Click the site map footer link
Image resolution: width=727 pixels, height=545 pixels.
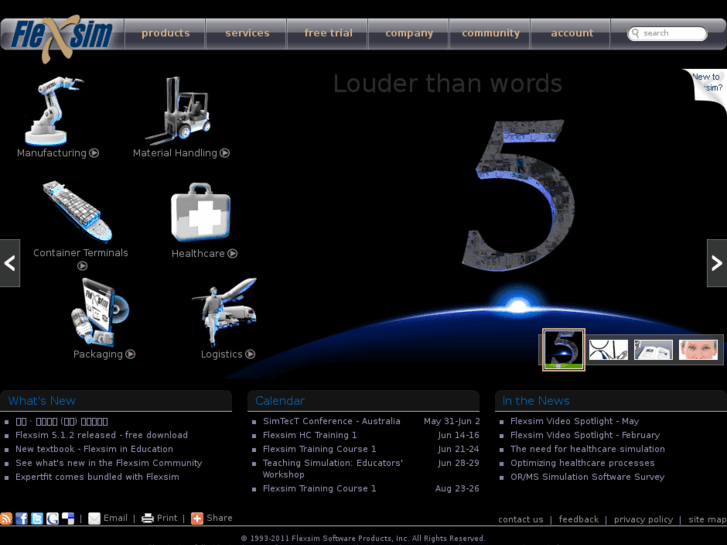point(708,519)
